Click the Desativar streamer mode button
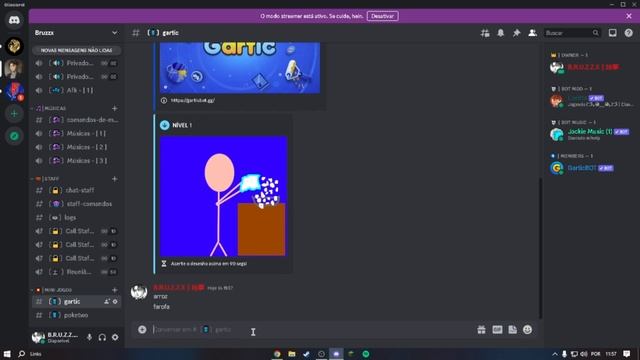 (x=382, y=16)
